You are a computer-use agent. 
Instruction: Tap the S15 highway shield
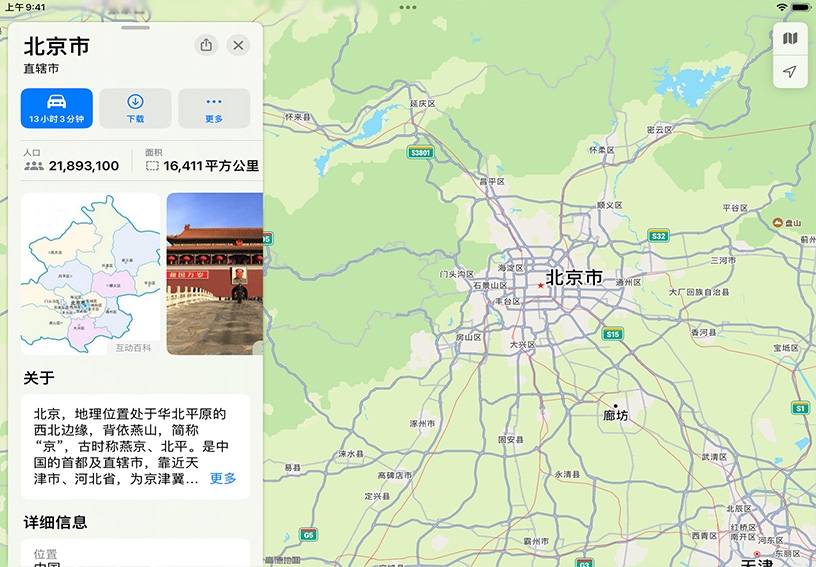pyautogui.click(x=613, y=334)
